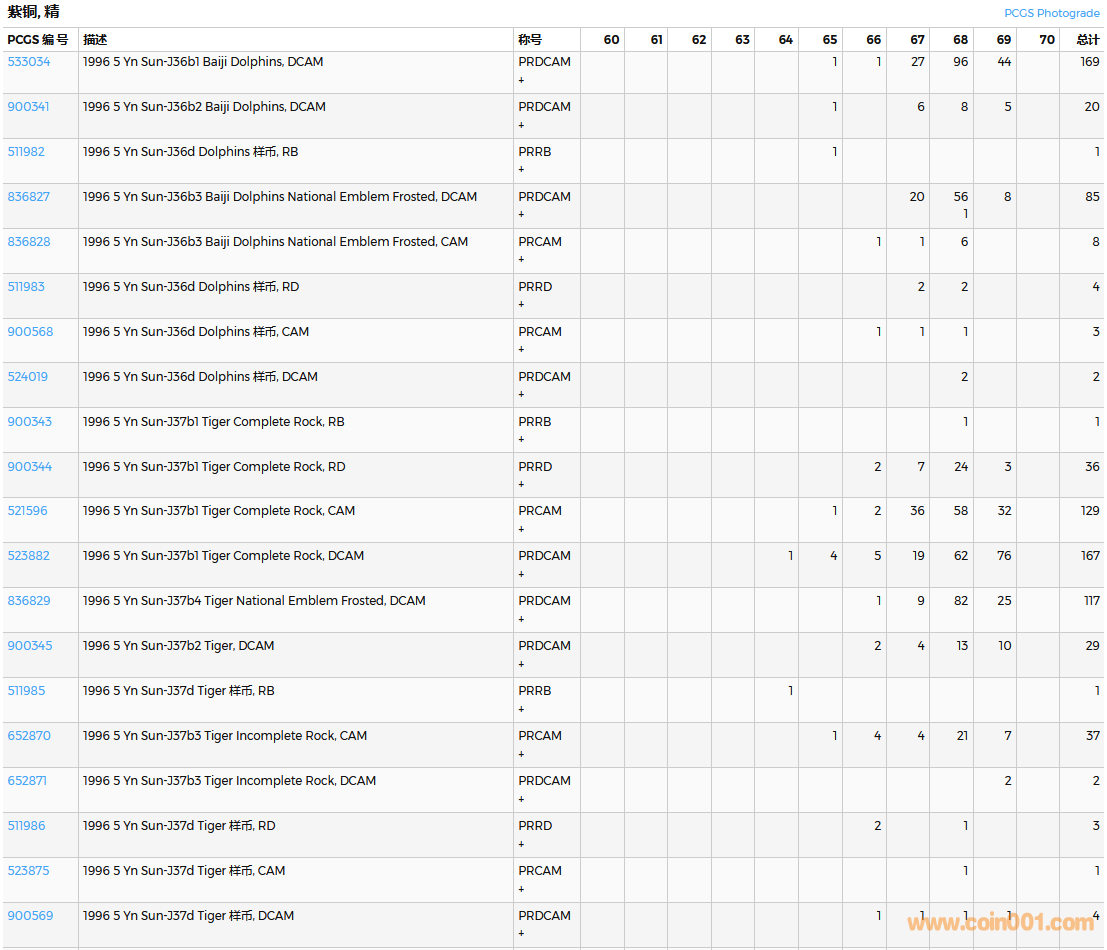Viewport: 1107px width, 950px height.
Task: Click the 总计 column header
Action: coord(1087,40)
